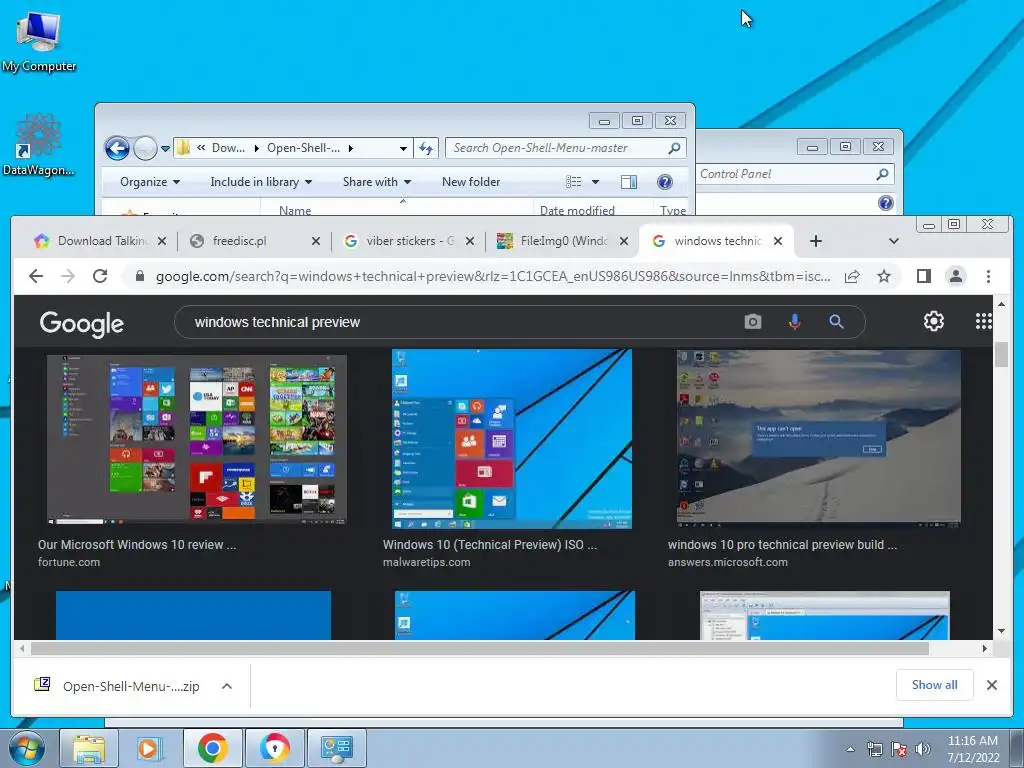Open the Chrome profile icon
The image size is (1024, 768).
955,276
